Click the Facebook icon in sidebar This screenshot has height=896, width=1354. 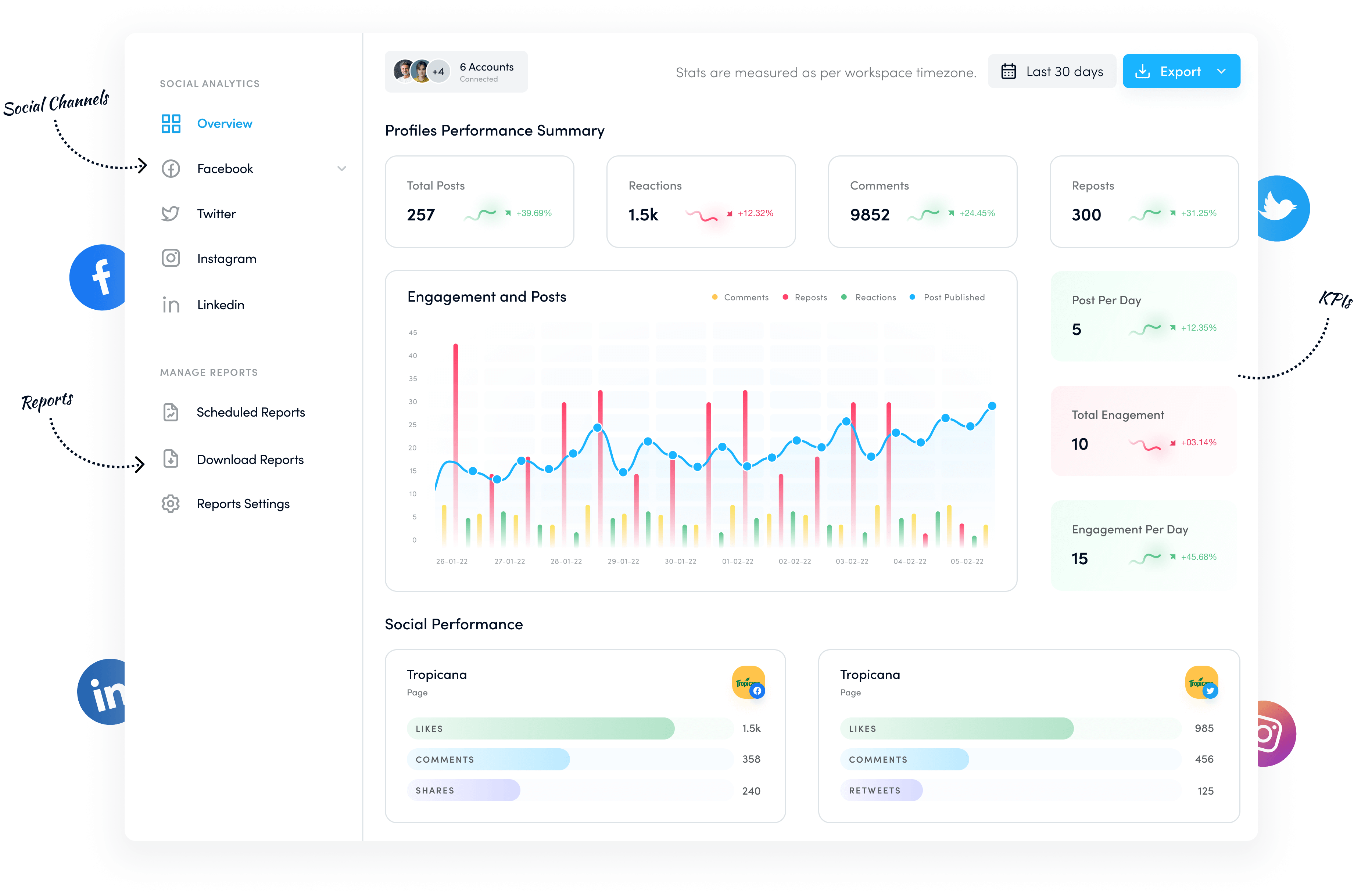point(171,168)
